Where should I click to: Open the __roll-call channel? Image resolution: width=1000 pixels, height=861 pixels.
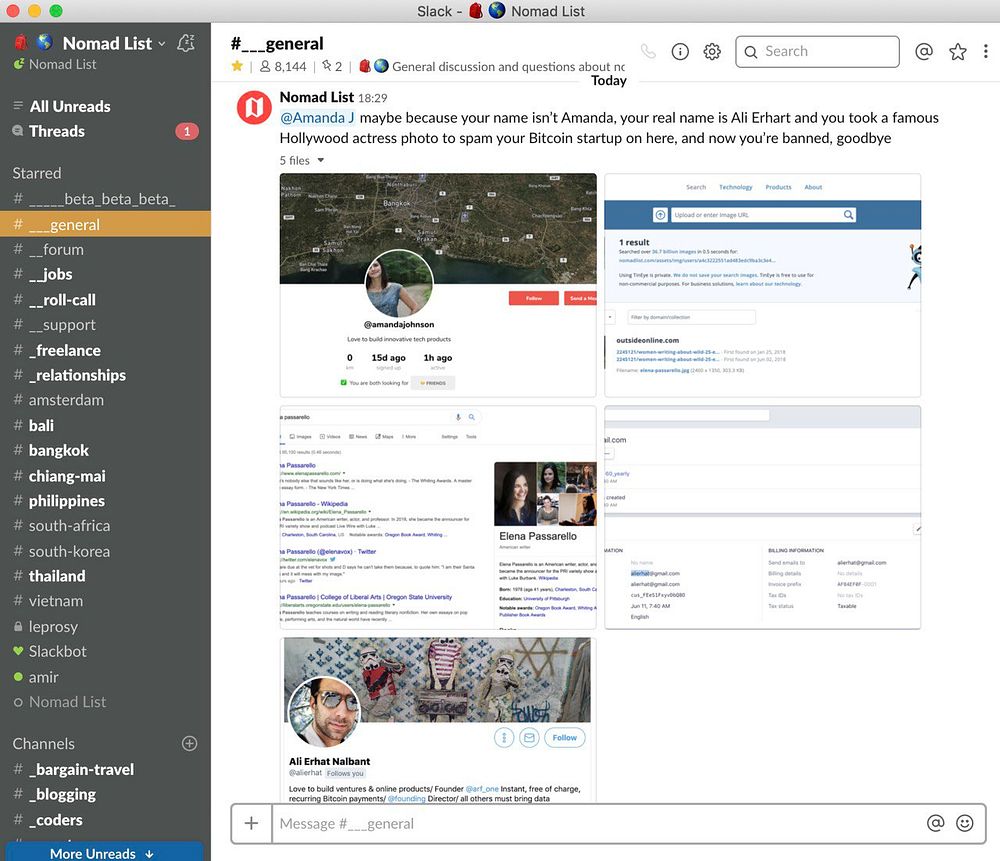pyautogui.click(x=105, y=300)
